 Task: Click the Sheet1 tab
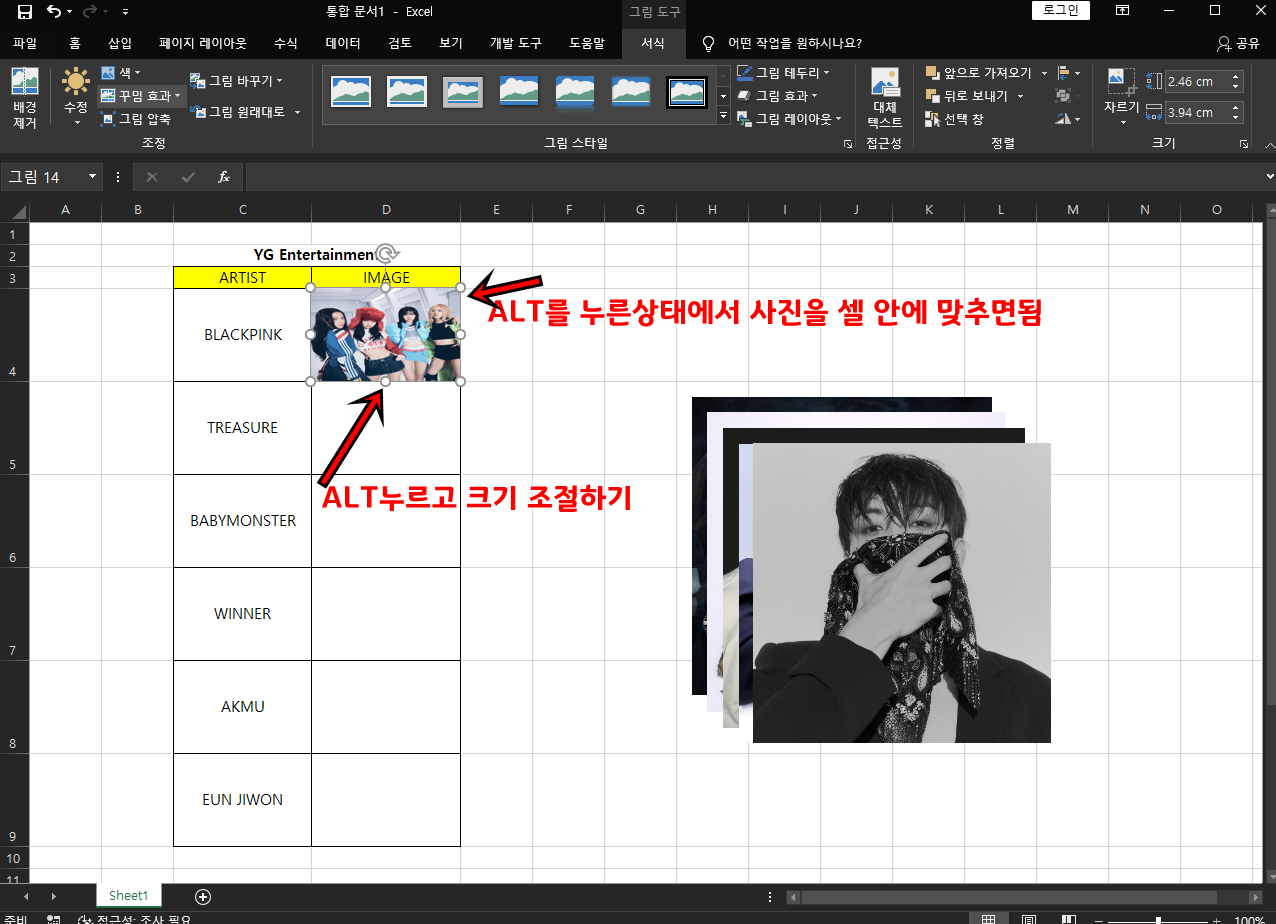(x=128, y=896)
